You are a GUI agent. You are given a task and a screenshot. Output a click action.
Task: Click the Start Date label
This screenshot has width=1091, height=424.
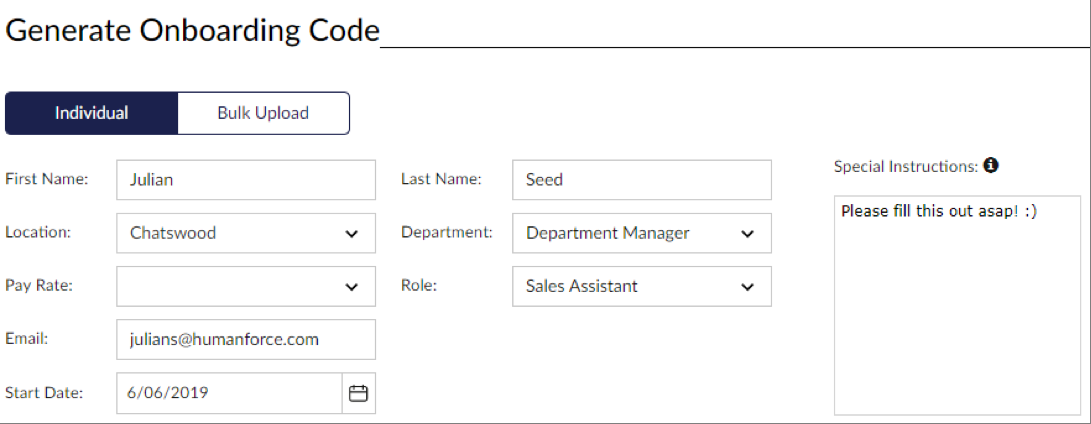coord(44,393)
